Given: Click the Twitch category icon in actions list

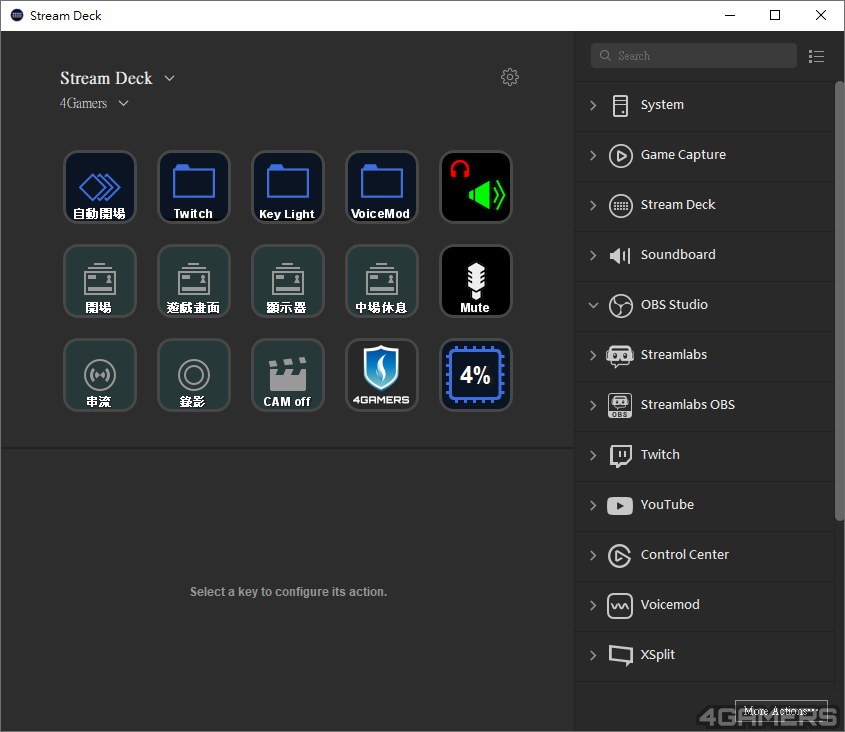Looking at the screenshot, I should click(x=620, y=455).
